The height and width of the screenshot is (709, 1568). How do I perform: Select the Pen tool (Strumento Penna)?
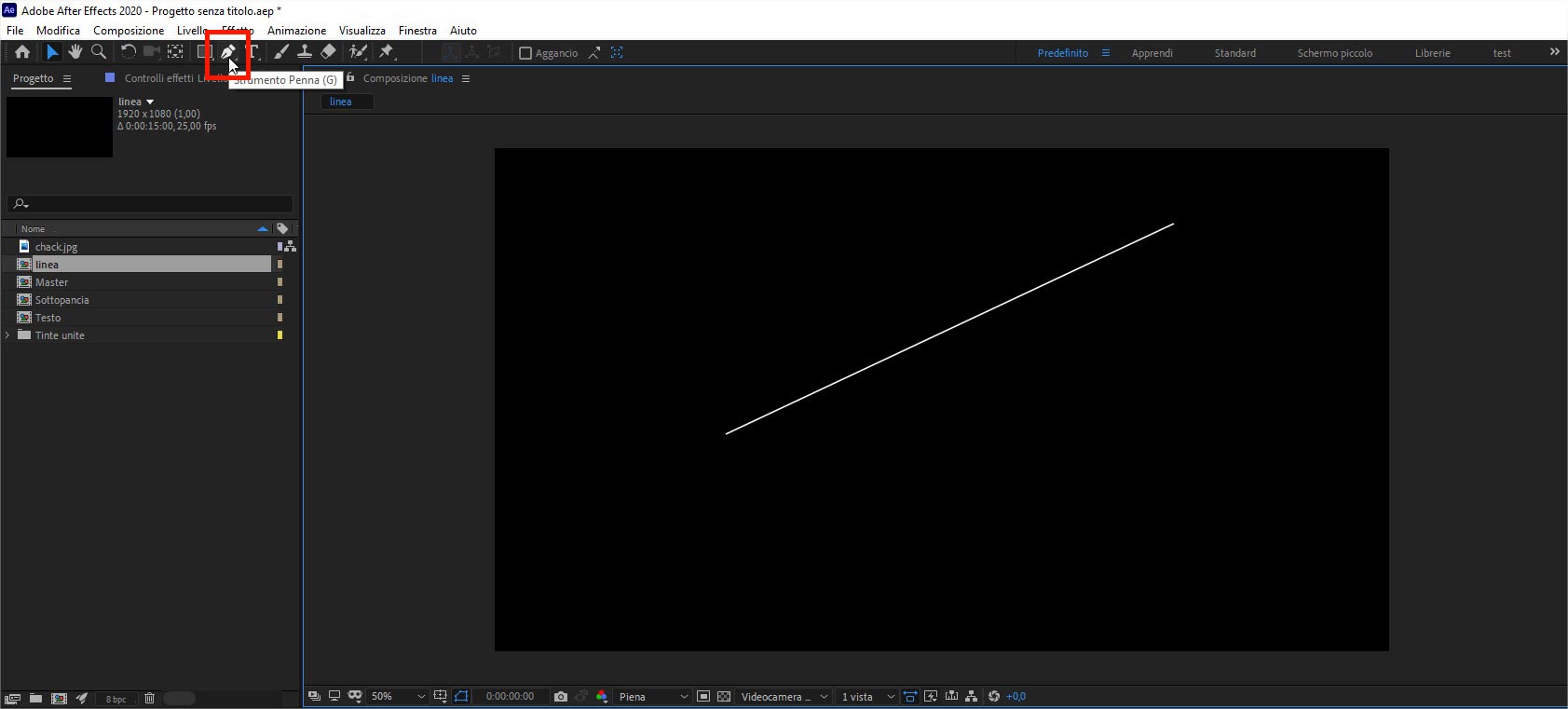(x=228, y=52)
